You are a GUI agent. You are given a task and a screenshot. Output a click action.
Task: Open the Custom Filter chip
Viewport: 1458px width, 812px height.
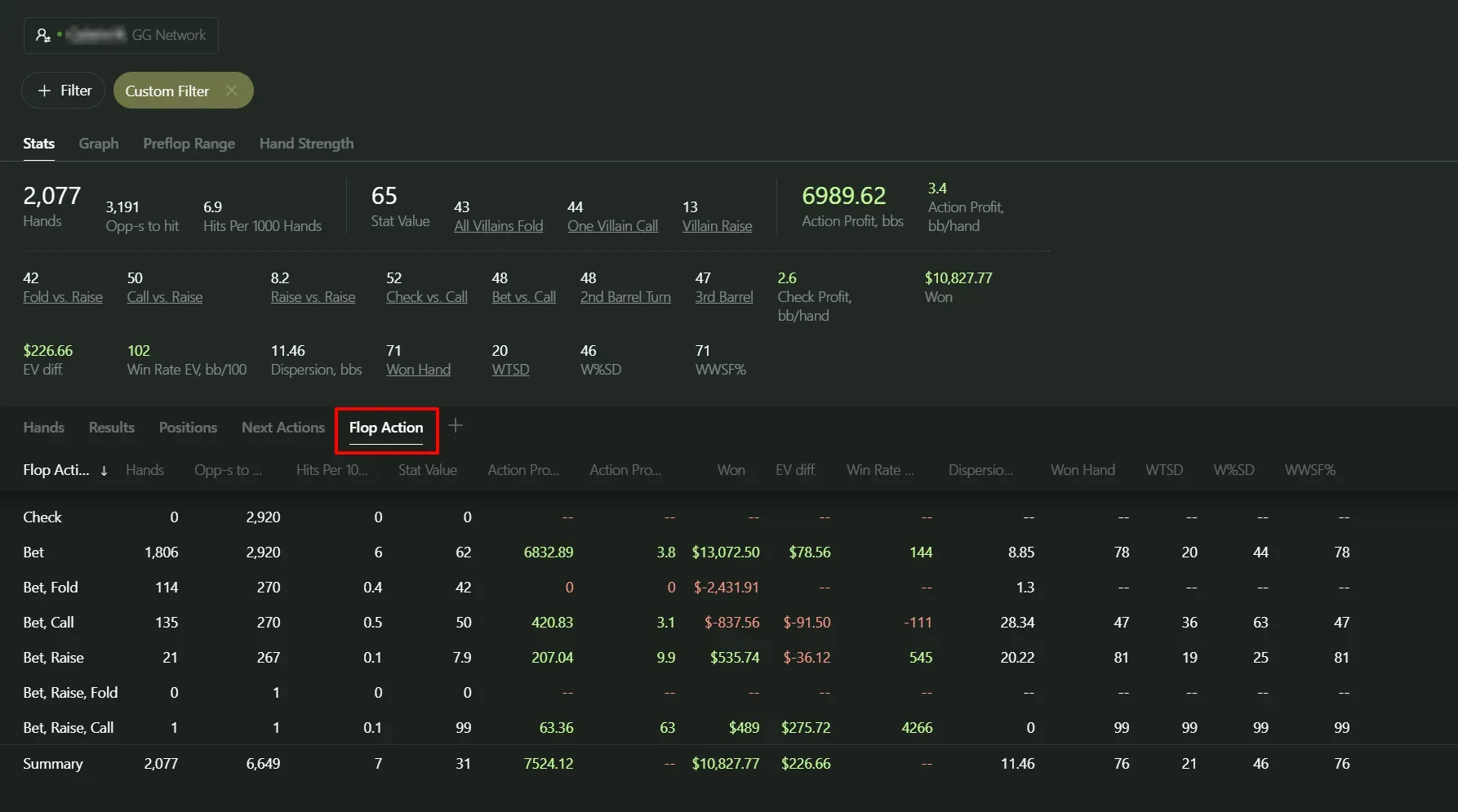(167, 91)
